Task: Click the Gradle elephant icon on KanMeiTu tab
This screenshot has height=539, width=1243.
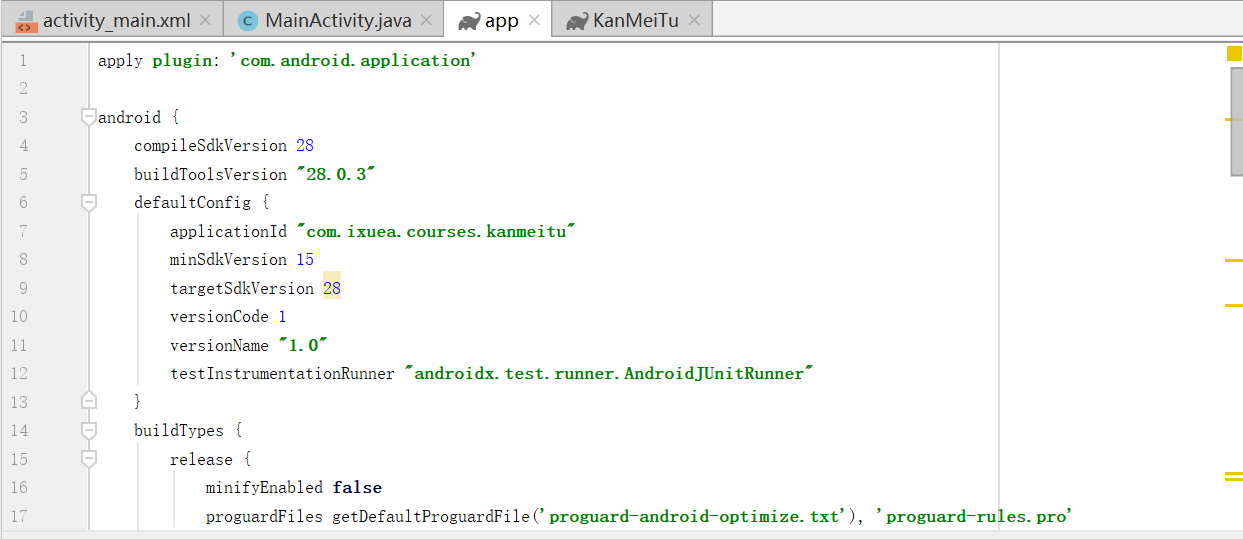Action: click(576, 21)
